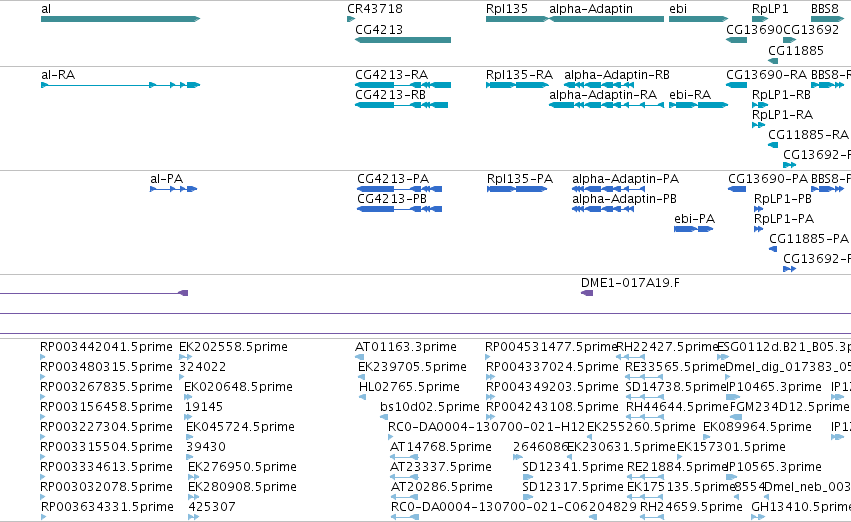Viewport: 851px width, 522px height.
Task: Click the CG13690-PA protein label
Action: coord(768,179)
